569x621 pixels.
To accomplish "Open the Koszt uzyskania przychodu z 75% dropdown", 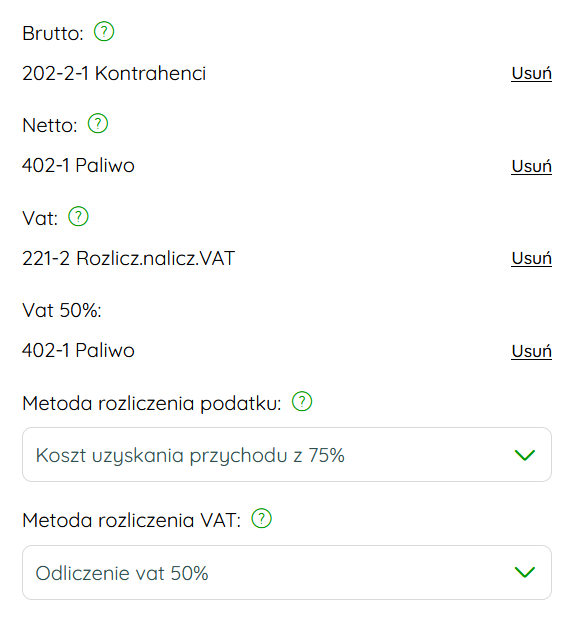I will (287, 455).
